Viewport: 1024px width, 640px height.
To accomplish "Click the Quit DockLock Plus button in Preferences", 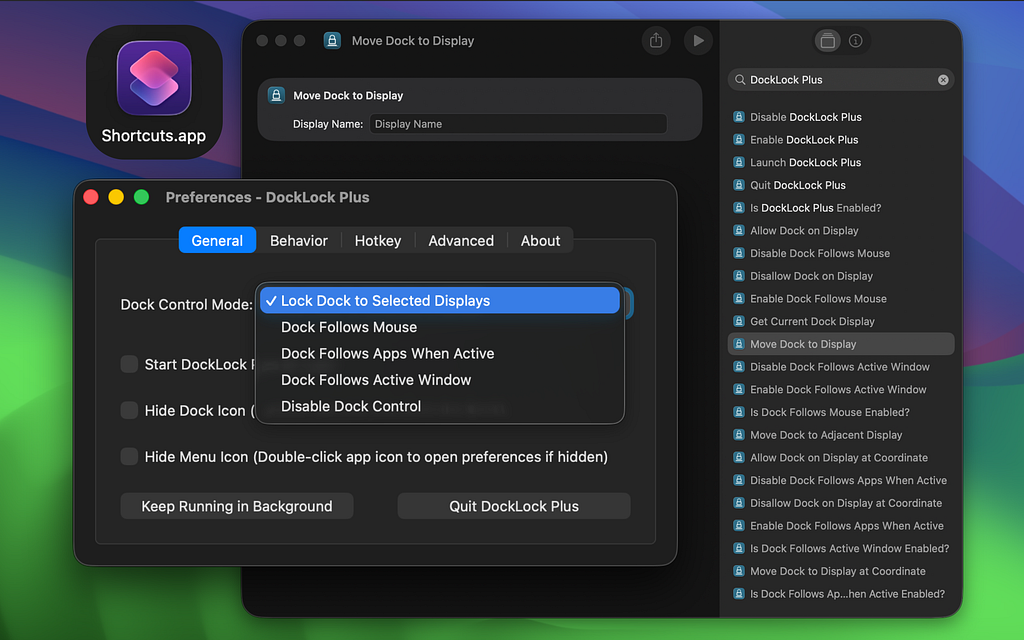I will click(514, 506).
